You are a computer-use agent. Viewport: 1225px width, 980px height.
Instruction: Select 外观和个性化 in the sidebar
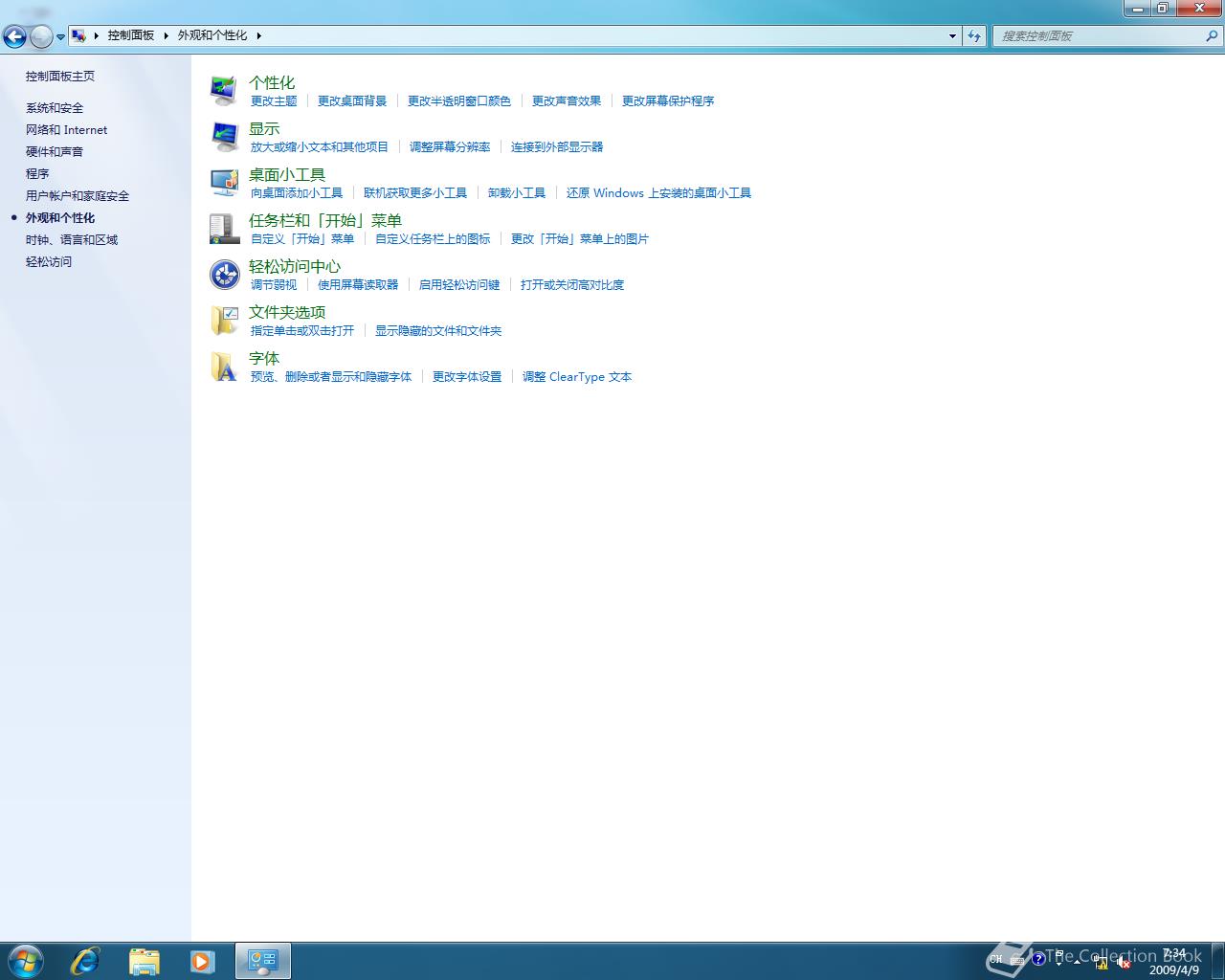click(x=60, y=218)
